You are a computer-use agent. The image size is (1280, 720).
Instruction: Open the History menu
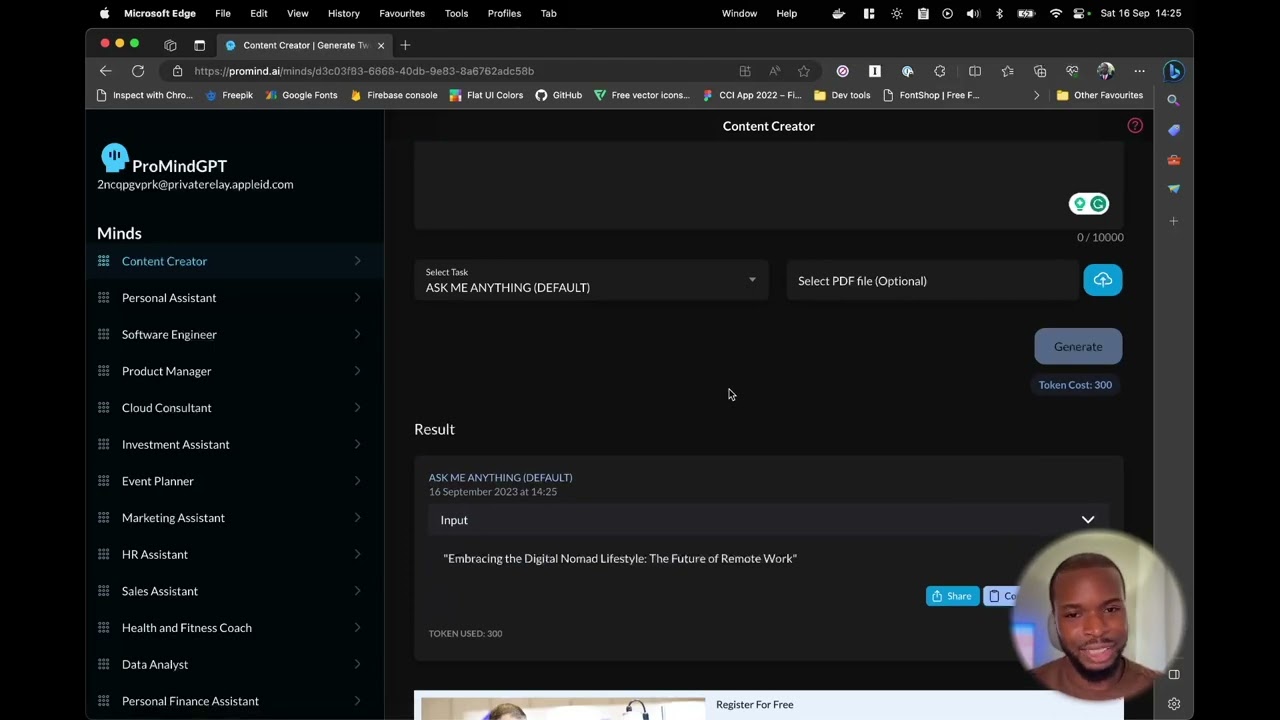(343, 13)
